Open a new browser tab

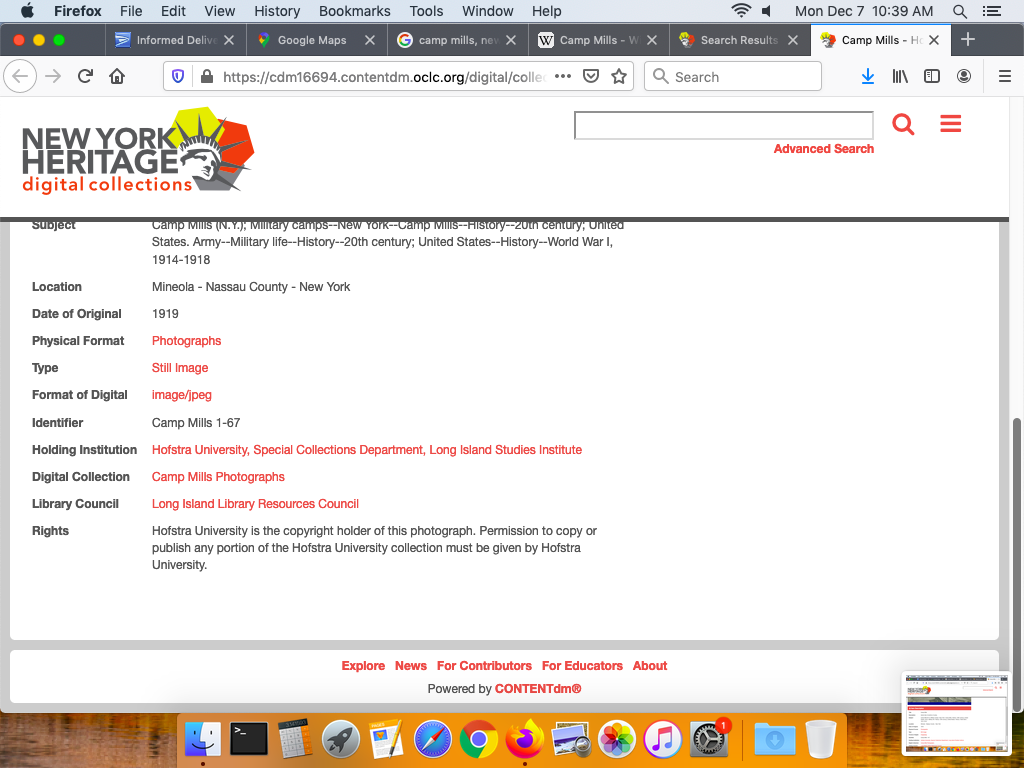pos(967,40)
